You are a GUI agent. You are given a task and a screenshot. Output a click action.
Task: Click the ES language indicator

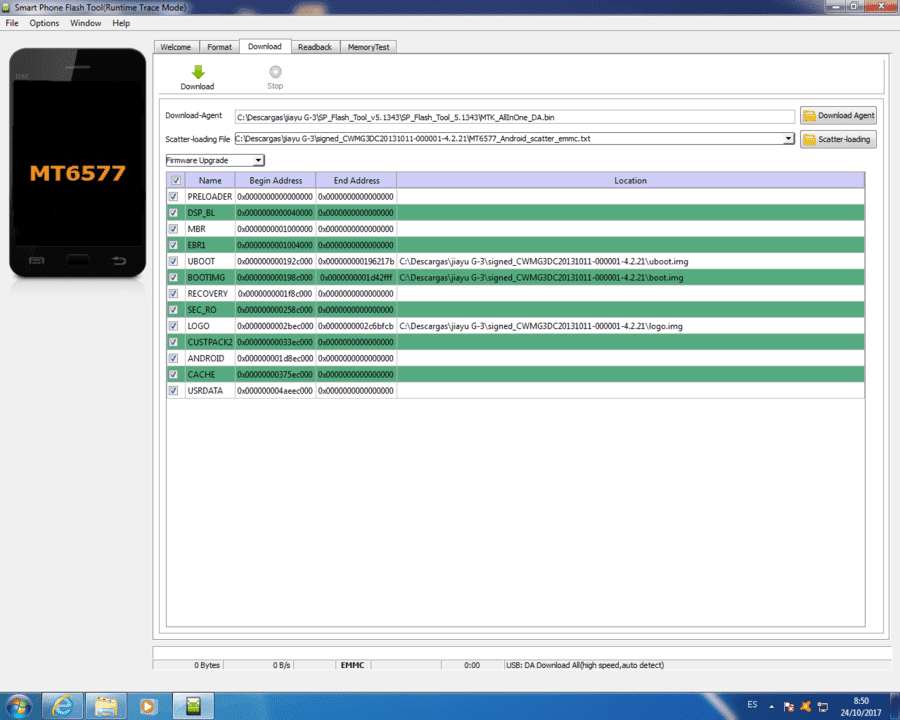point(752,704)
